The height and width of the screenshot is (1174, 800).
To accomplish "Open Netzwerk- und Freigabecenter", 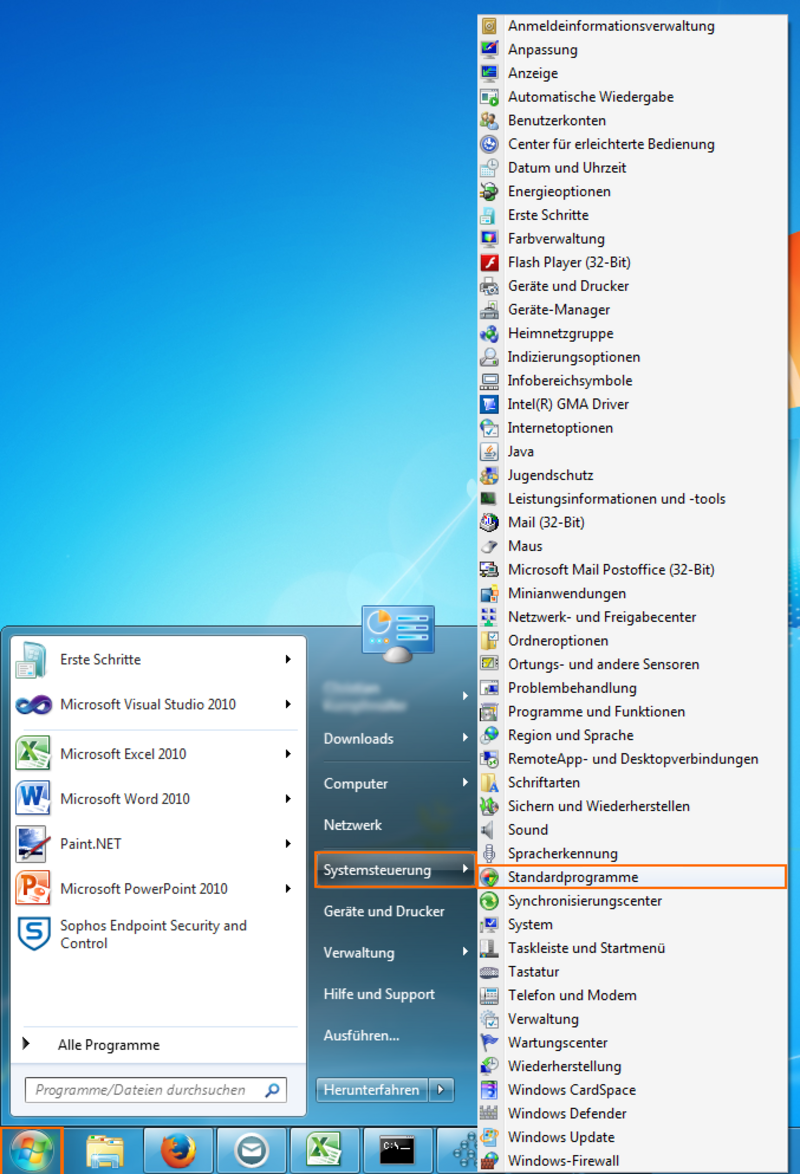I will click(632, 617).
